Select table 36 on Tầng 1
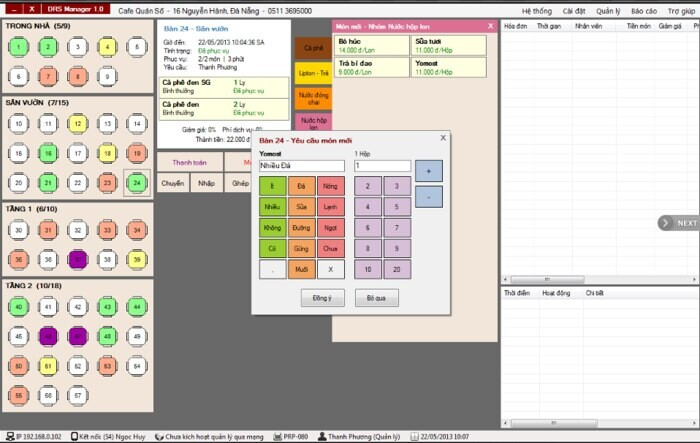Screen dimensions: 700x443 pyautogui.click(x=18, y=259)
